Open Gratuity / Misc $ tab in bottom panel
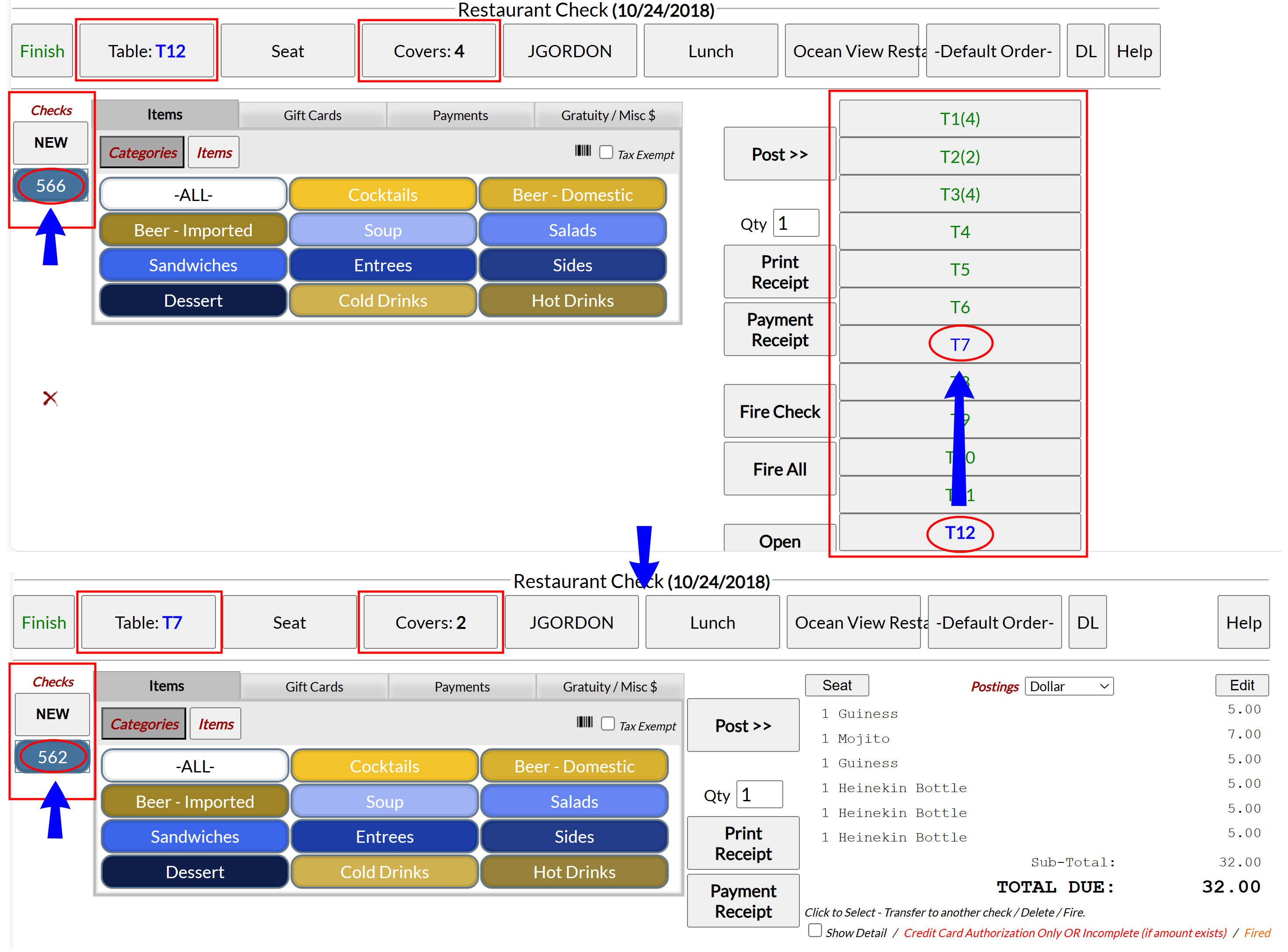 609,687
